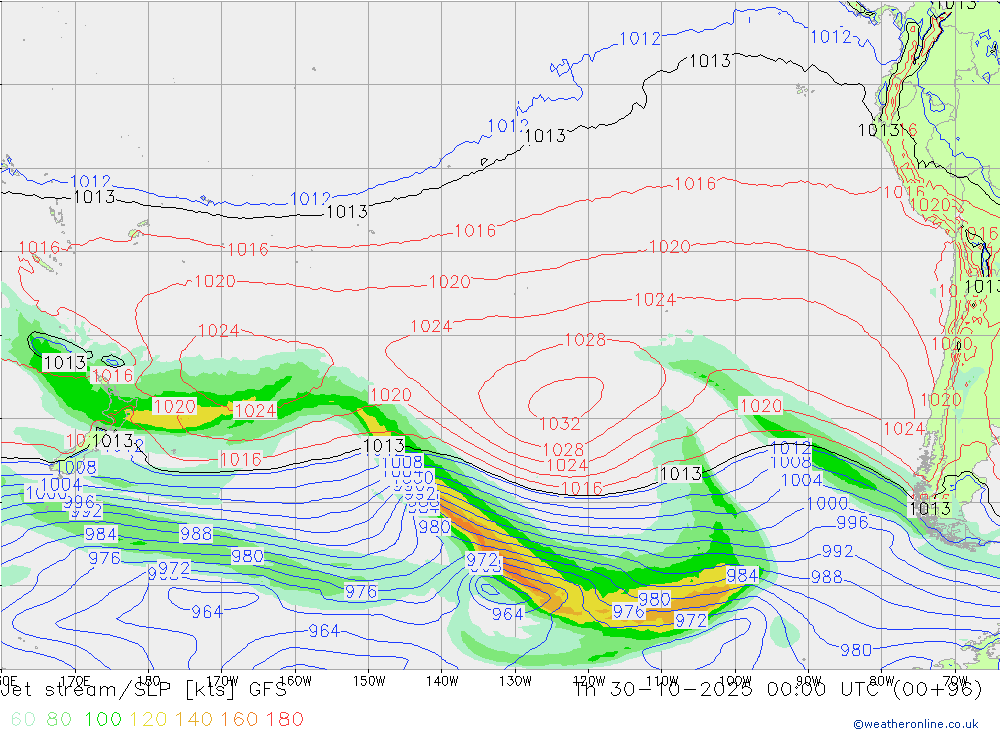Click the 150W longitude axis label

(x=369, y=681)
